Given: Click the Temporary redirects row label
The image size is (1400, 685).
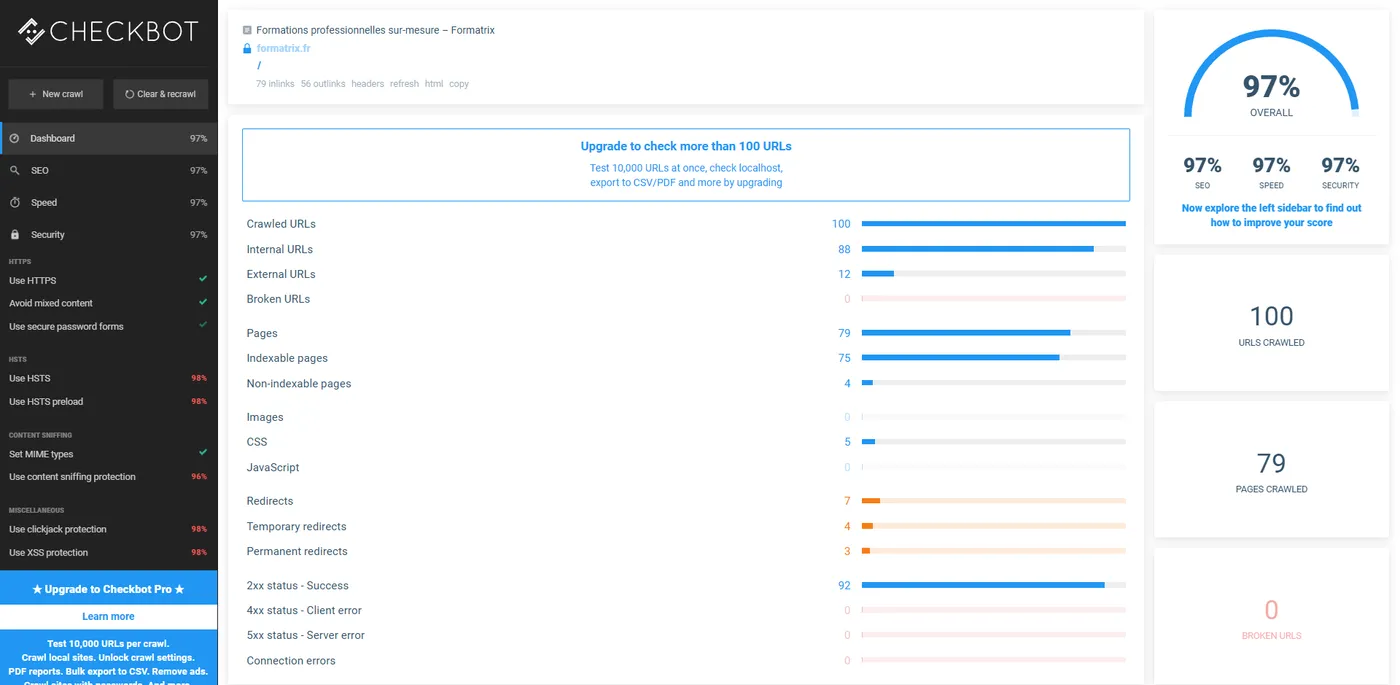Looking at the screenshot, I should tap(297, 526).
